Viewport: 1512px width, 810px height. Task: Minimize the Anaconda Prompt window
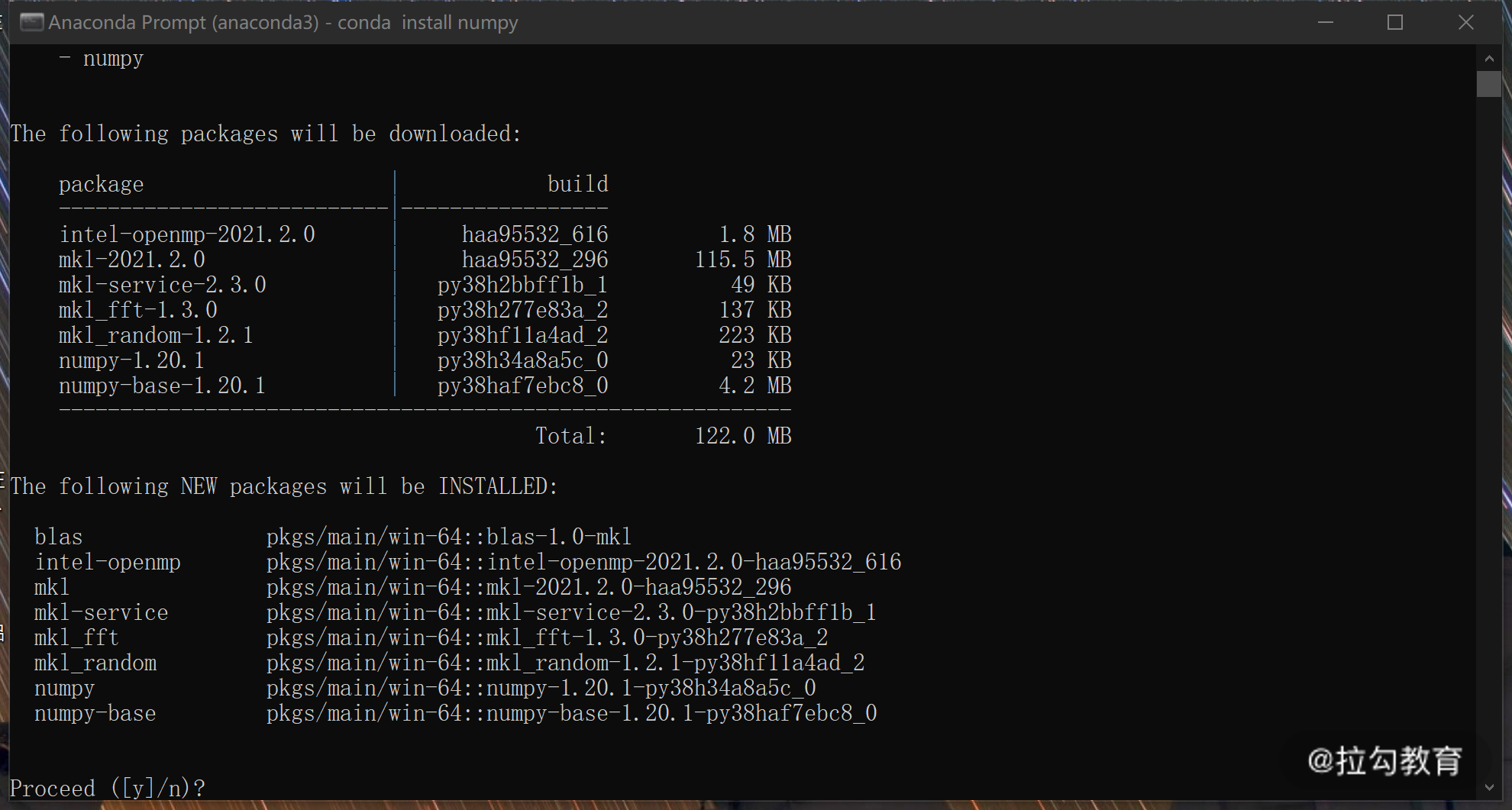[x=1326, y=22]
